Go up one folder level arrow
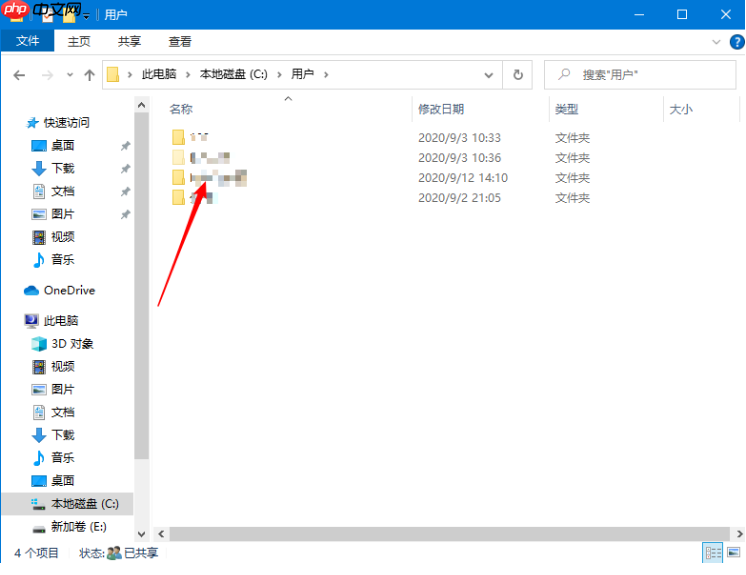This screenshot has height=575, width=746. 89,75
